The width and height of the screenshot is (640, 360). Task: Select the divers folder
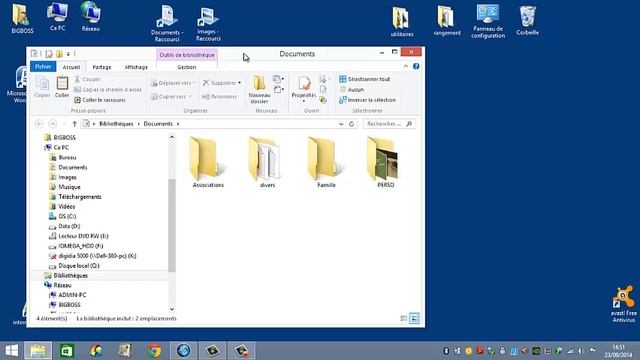click(267, 162)
